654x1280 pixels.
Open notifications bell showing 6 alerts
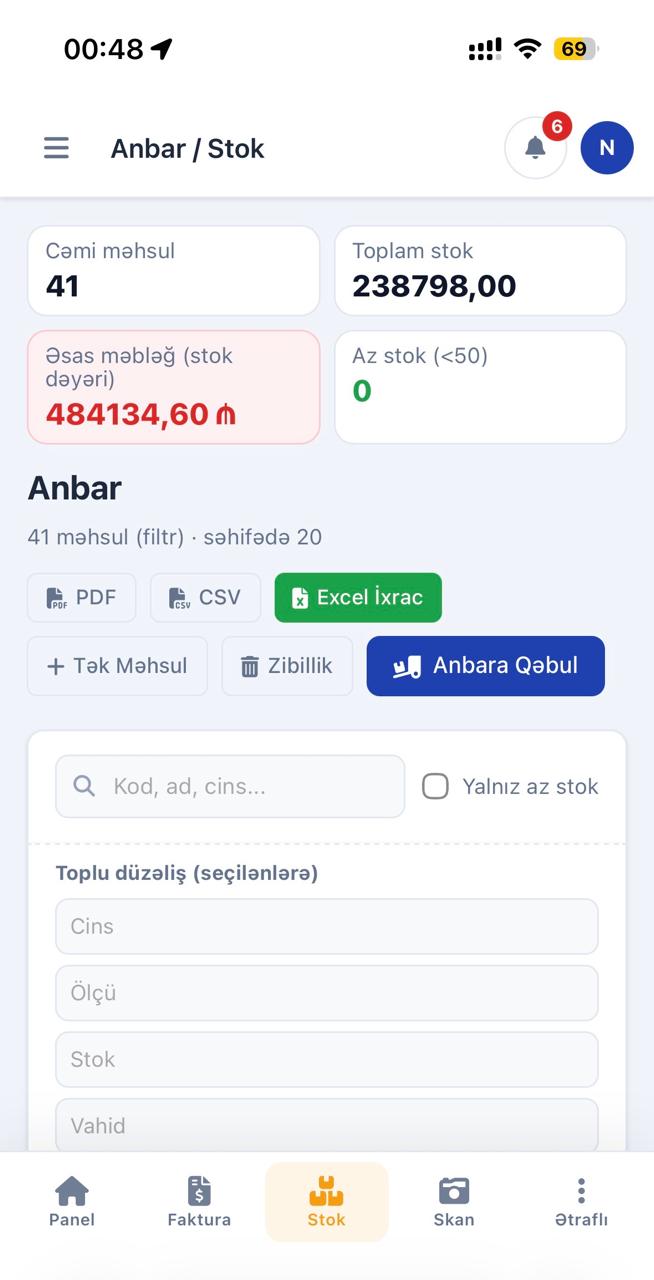[x=535, y=147]
